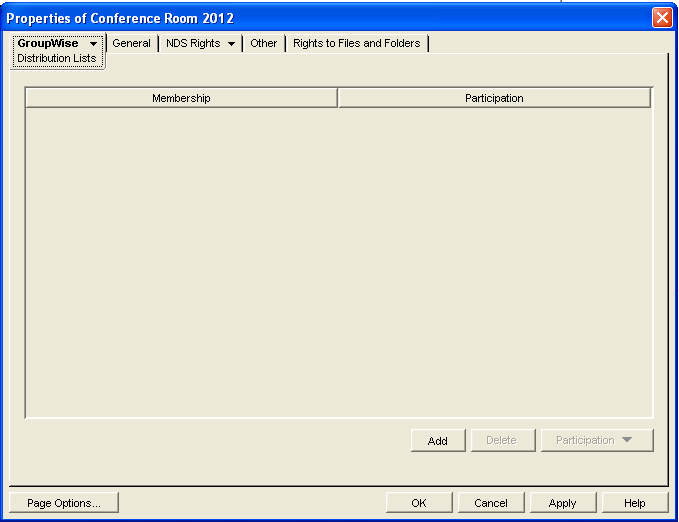
Task: Open the GroupWise tab dropdown arrow
Action: (x=93, y=44)
